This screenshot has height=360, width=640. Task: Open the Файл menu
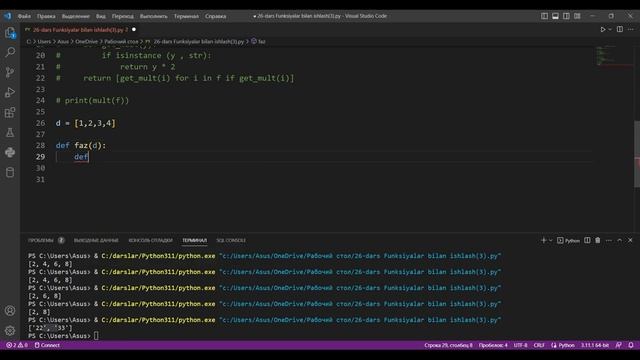[x=24, y=16]
